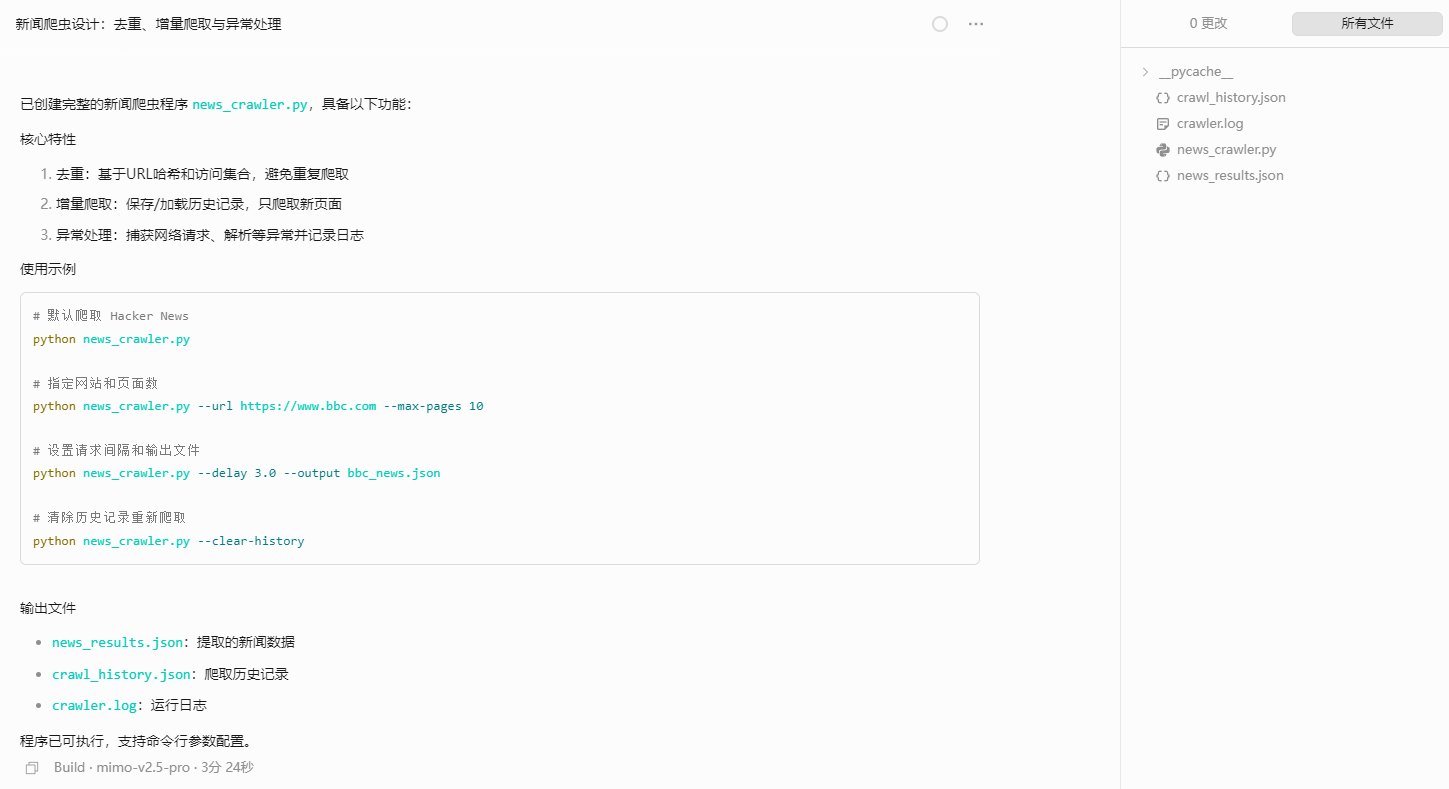Expand the __pycache__ folder chevron

click(1145, 72)
